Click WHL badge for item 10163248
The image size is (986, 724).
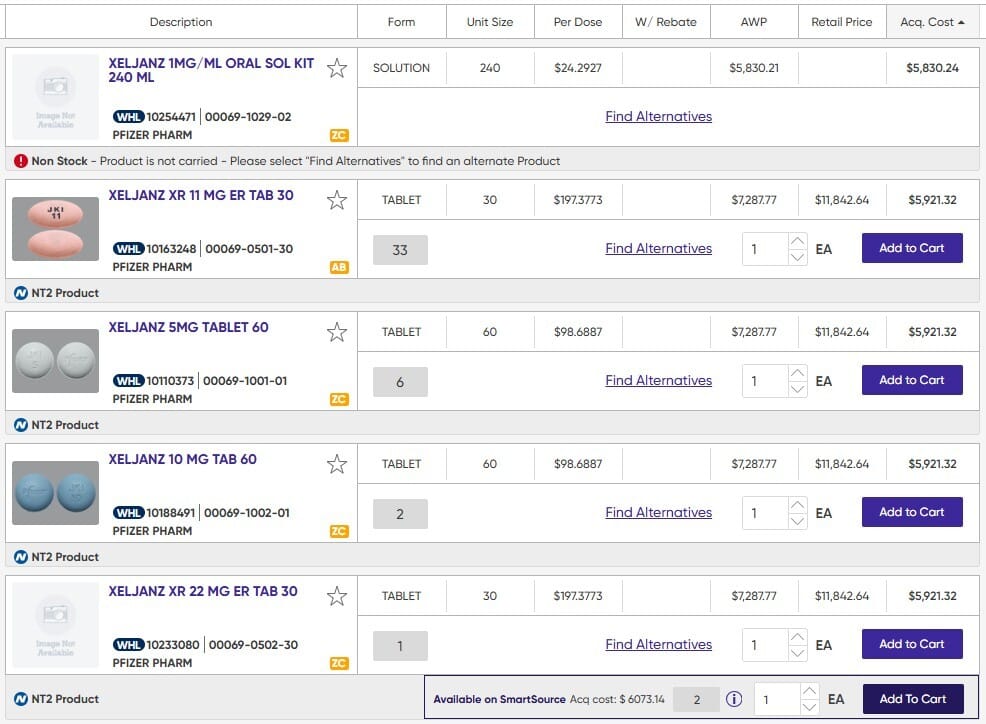tap(128, 249)
